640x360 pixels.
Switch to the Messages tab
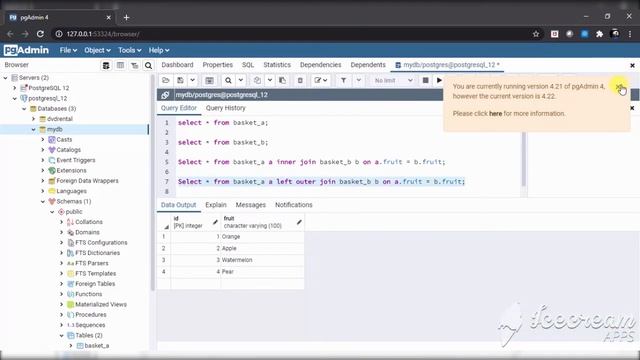click(x=251, y=205)
